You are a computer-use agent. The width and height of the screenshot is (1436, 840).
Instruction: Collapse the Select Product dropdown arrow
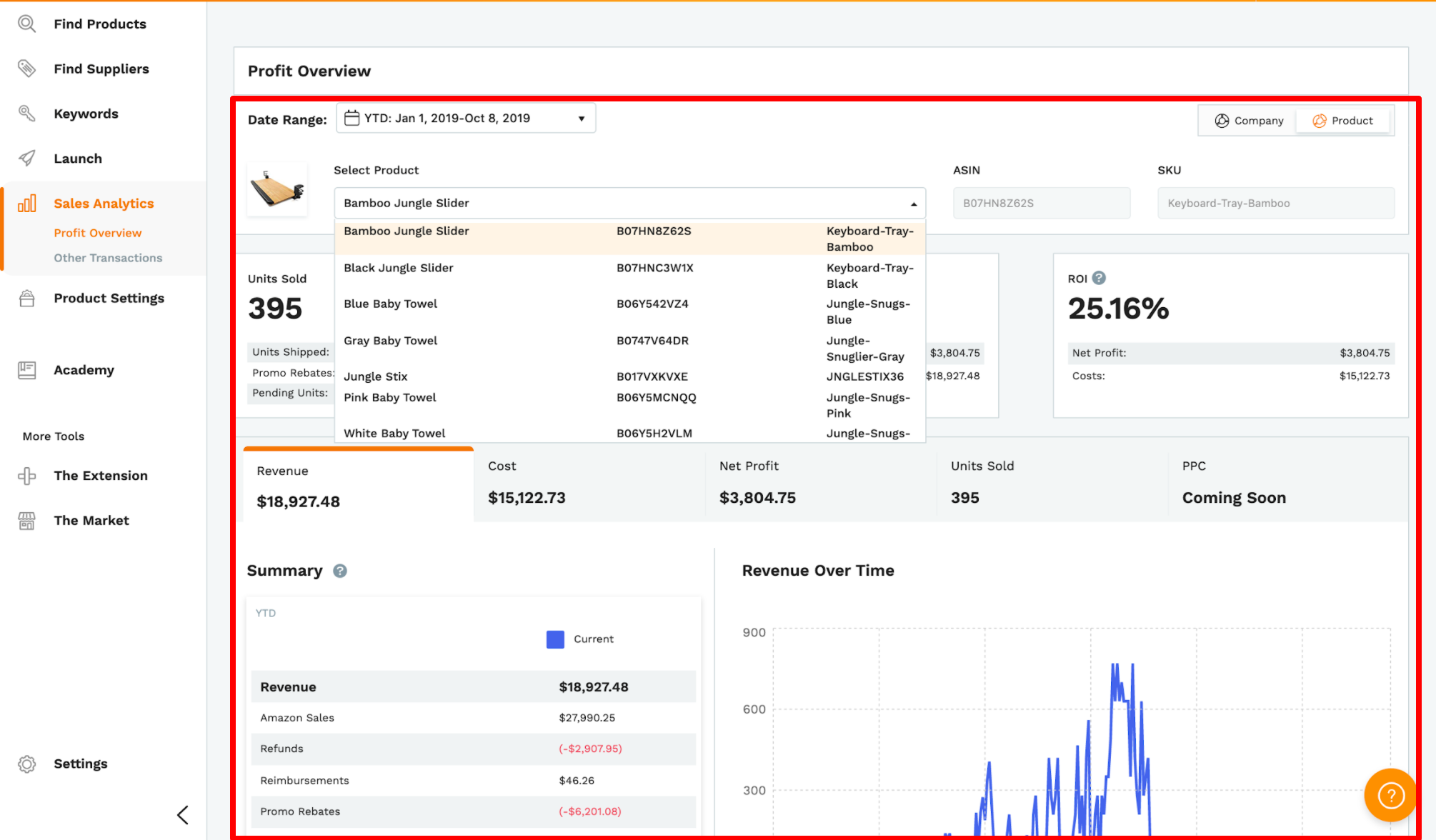[913, 204]
